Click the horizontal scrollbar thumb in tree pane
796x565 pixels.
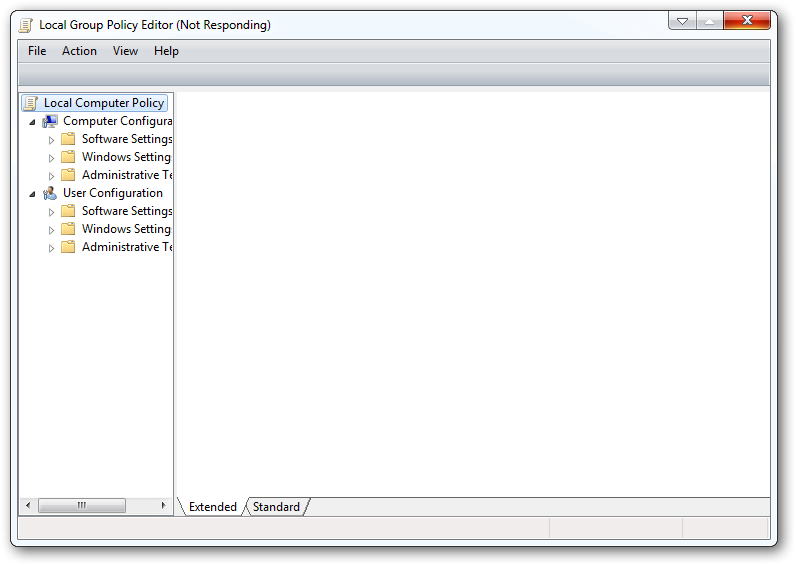82,506
